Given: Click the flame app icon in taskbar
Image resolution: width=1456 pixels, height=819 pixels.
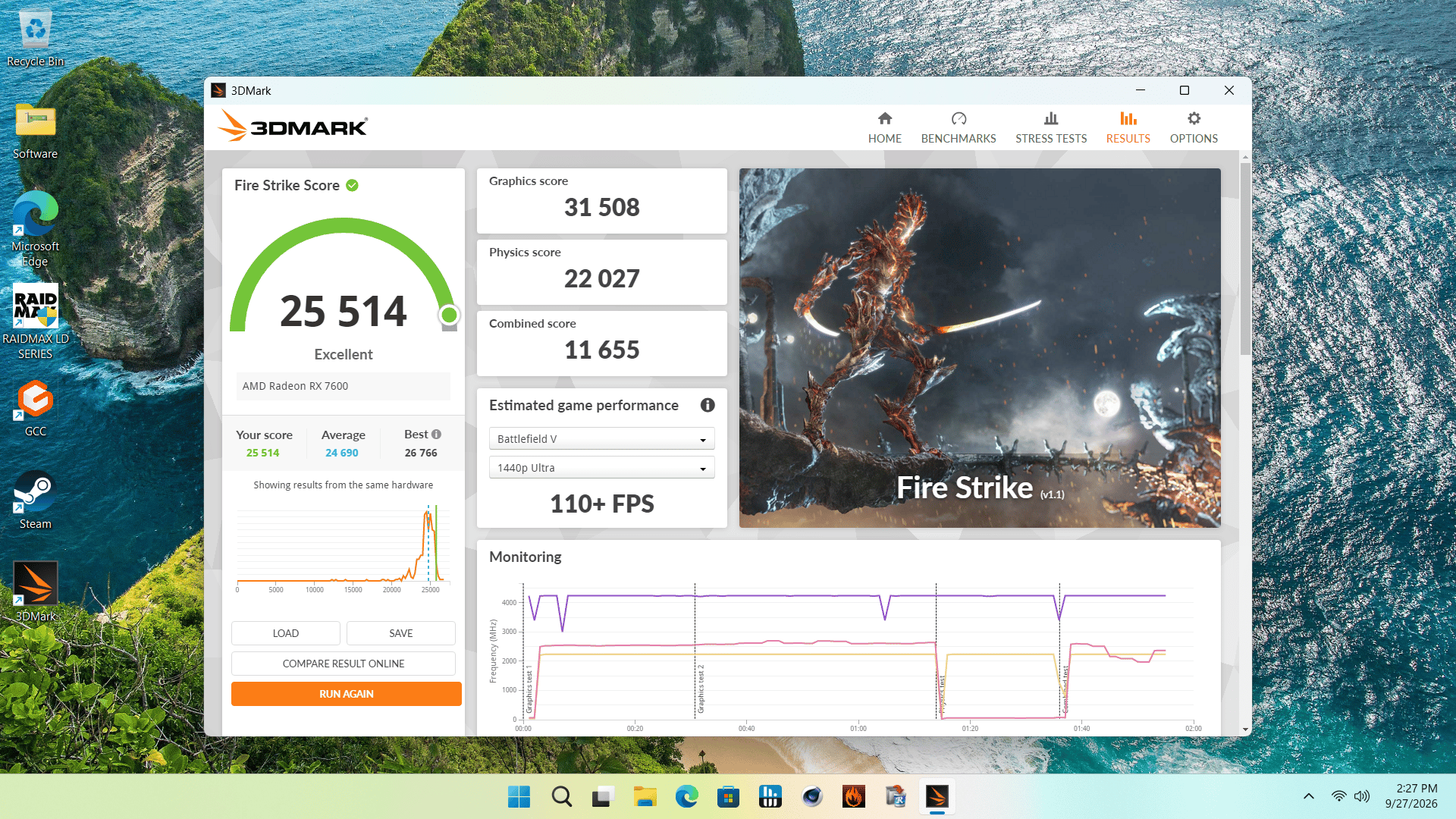Looking at the screenshot, I should click(x=854, y=796).
